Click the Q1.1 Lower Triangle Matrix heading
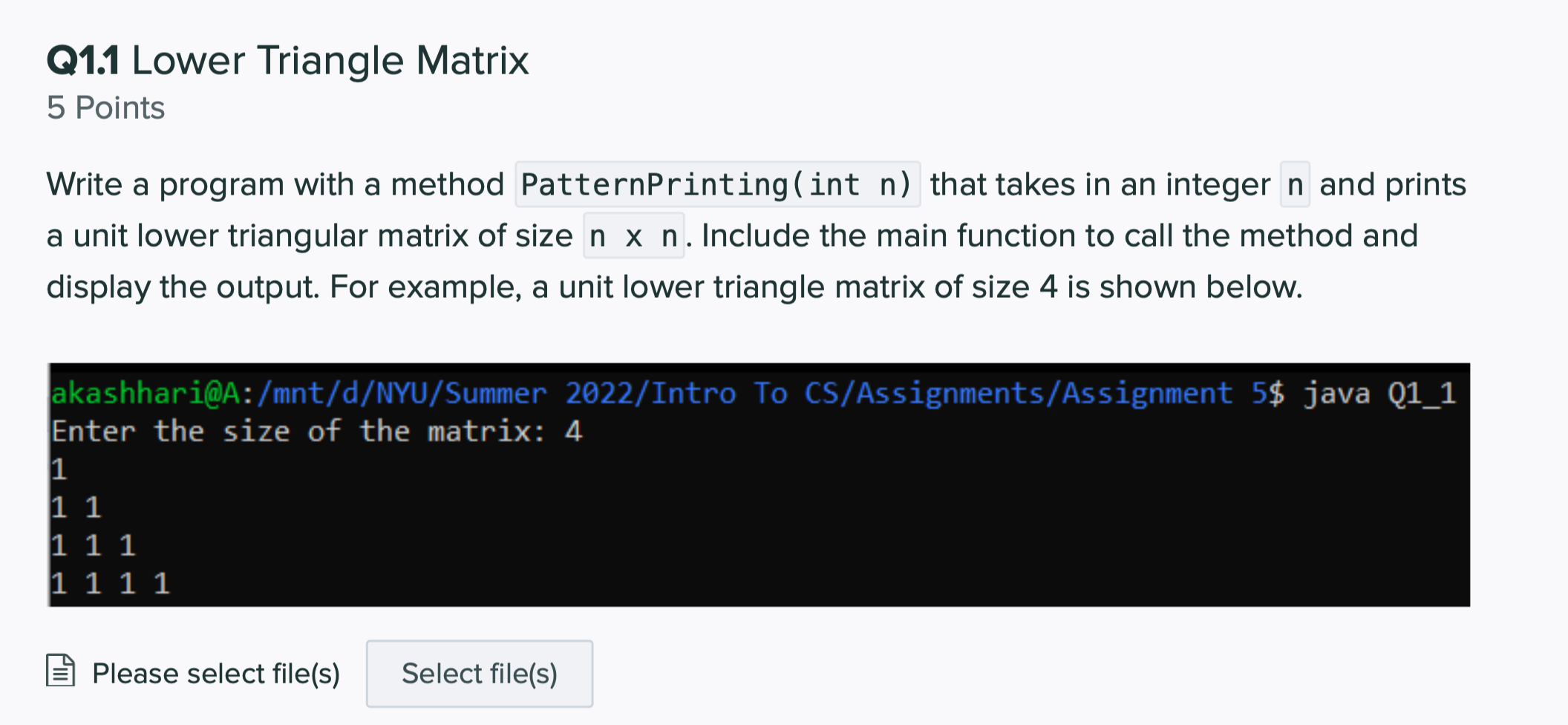The width and height of the screenshot is (1568, 725). [287, 59]
